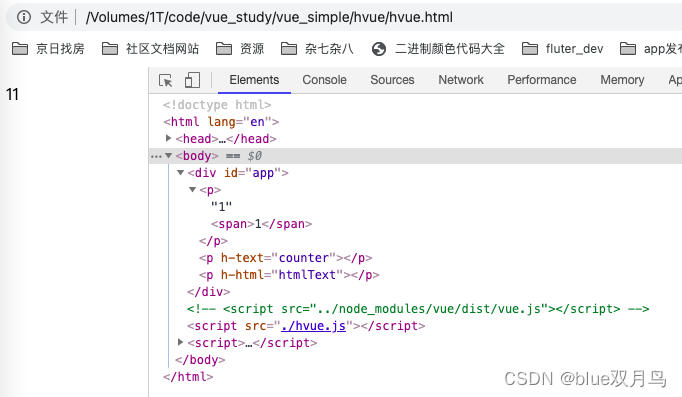Open the body row actions ellipsis

pos(156,157)
